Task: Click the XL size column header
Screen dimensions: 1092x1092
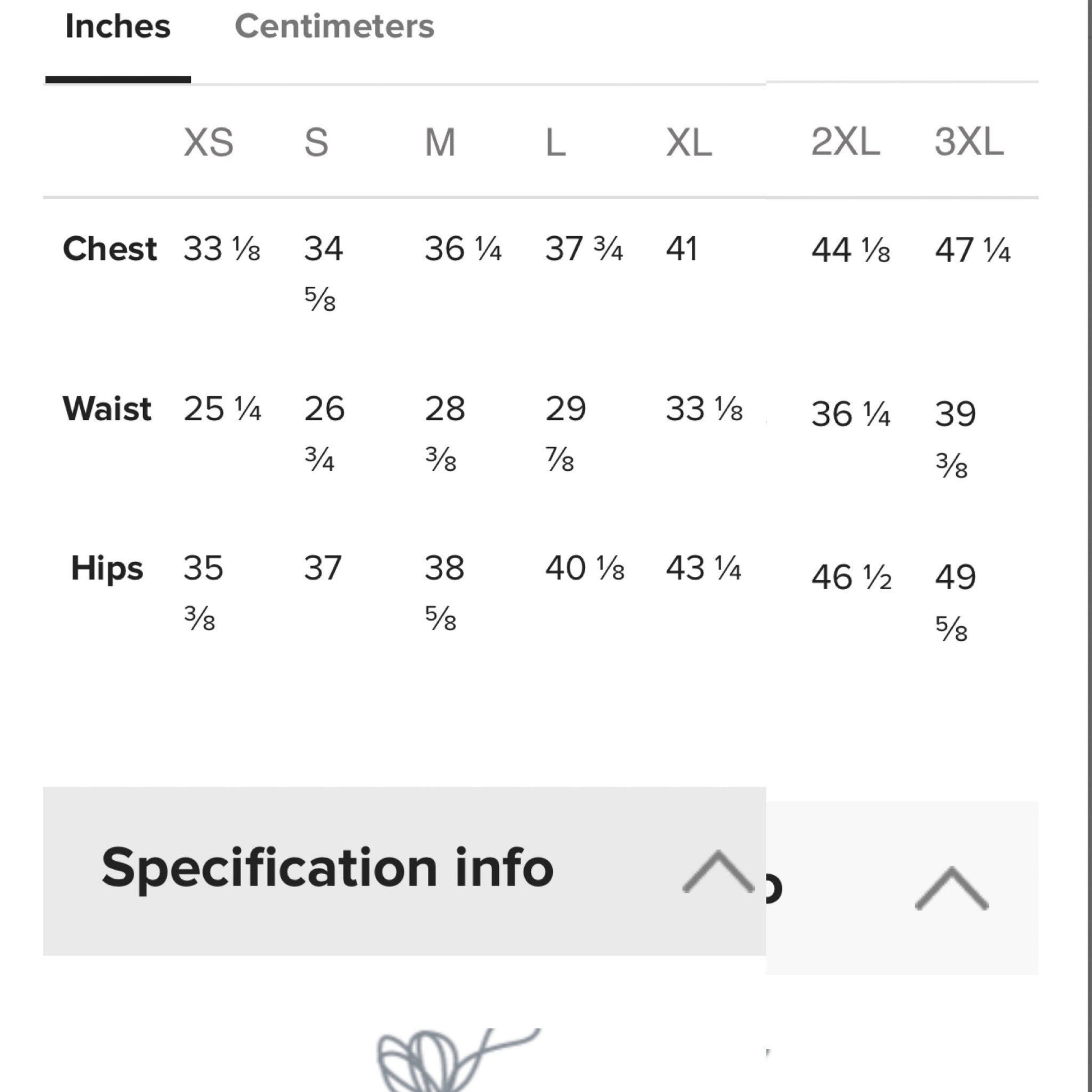Action: point(689,143)
